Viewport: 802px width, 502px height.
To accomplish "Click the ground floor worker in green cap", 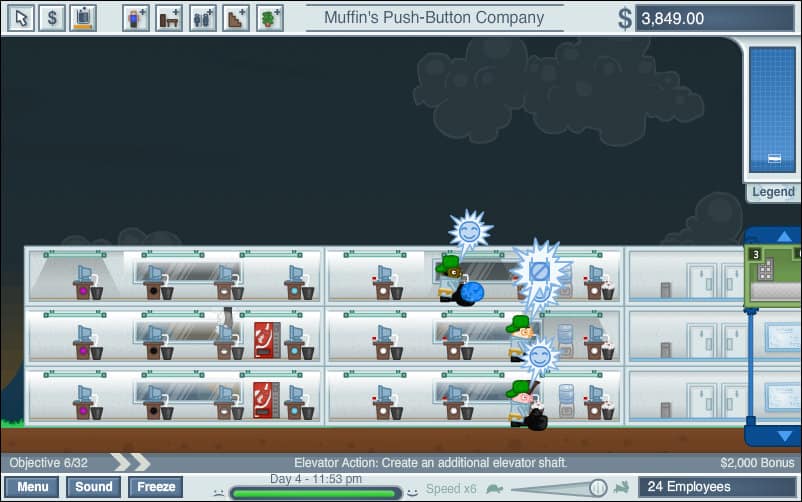I will pyautogui.click(x=524, y=404).
